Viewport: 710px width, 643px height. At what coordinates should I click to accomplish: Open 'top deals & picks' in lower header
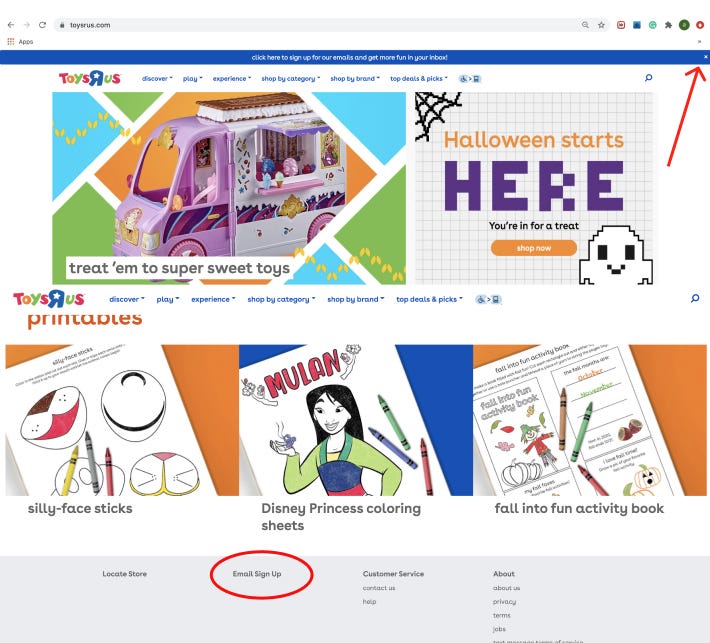pos(429,299)
